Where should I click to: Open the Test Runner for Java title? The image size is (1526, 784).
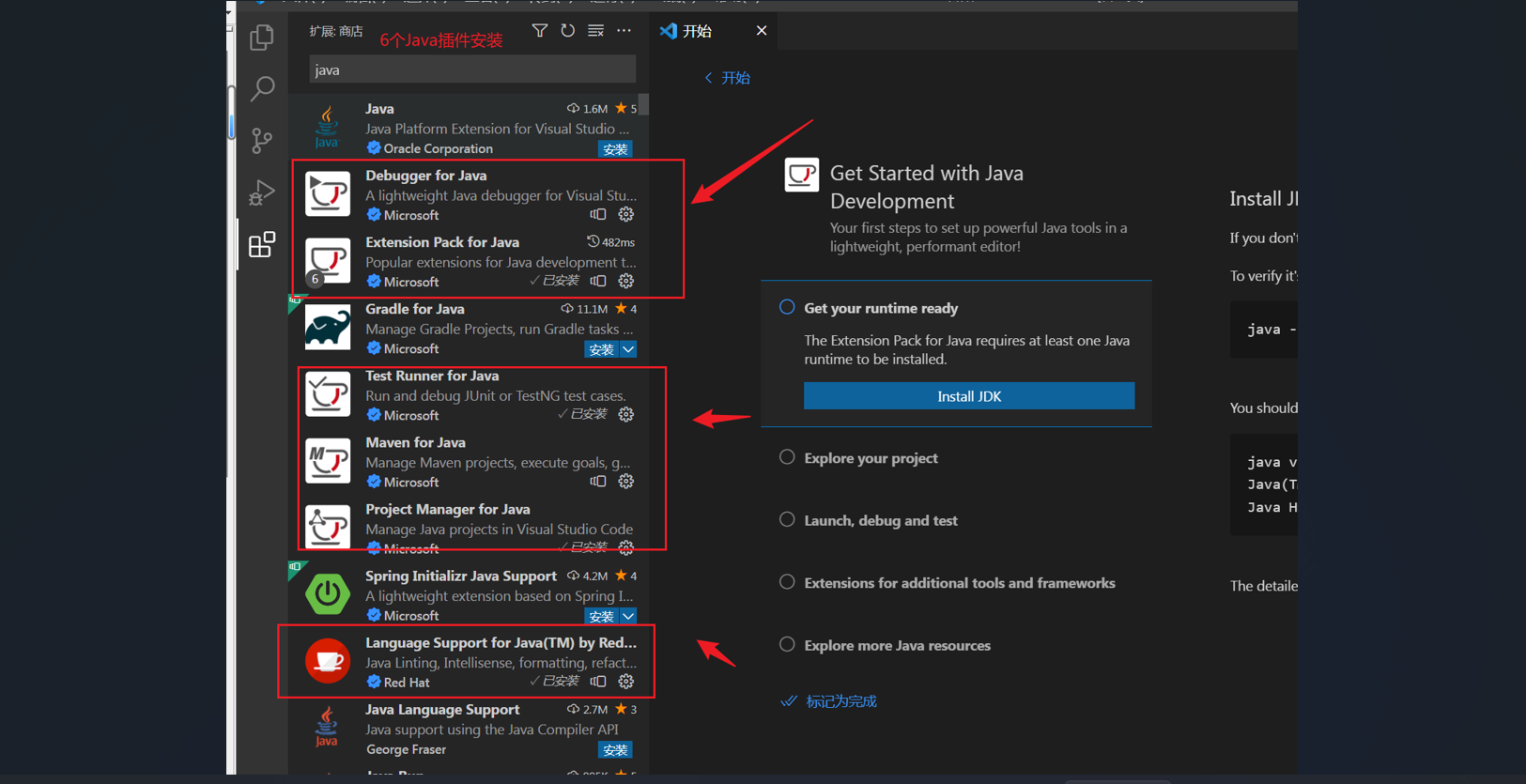432,376
